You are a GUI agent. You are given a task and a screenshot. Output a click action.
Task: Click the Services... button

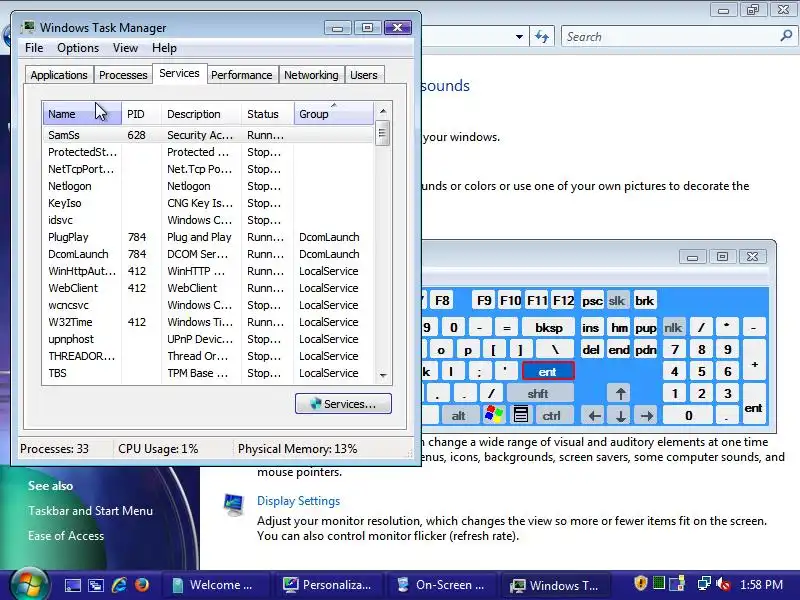coord(343,404)
